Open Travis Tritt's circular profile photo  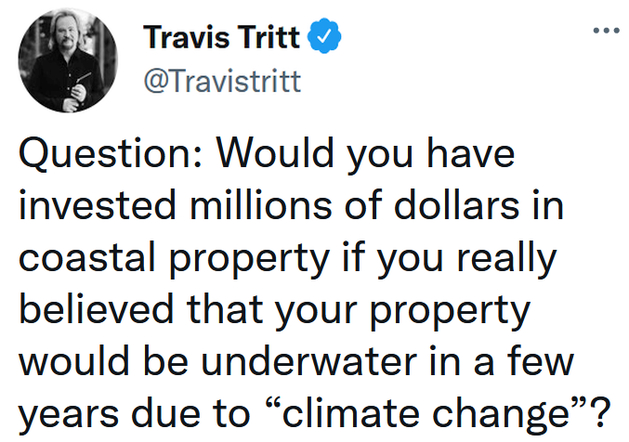pos(68,61)
